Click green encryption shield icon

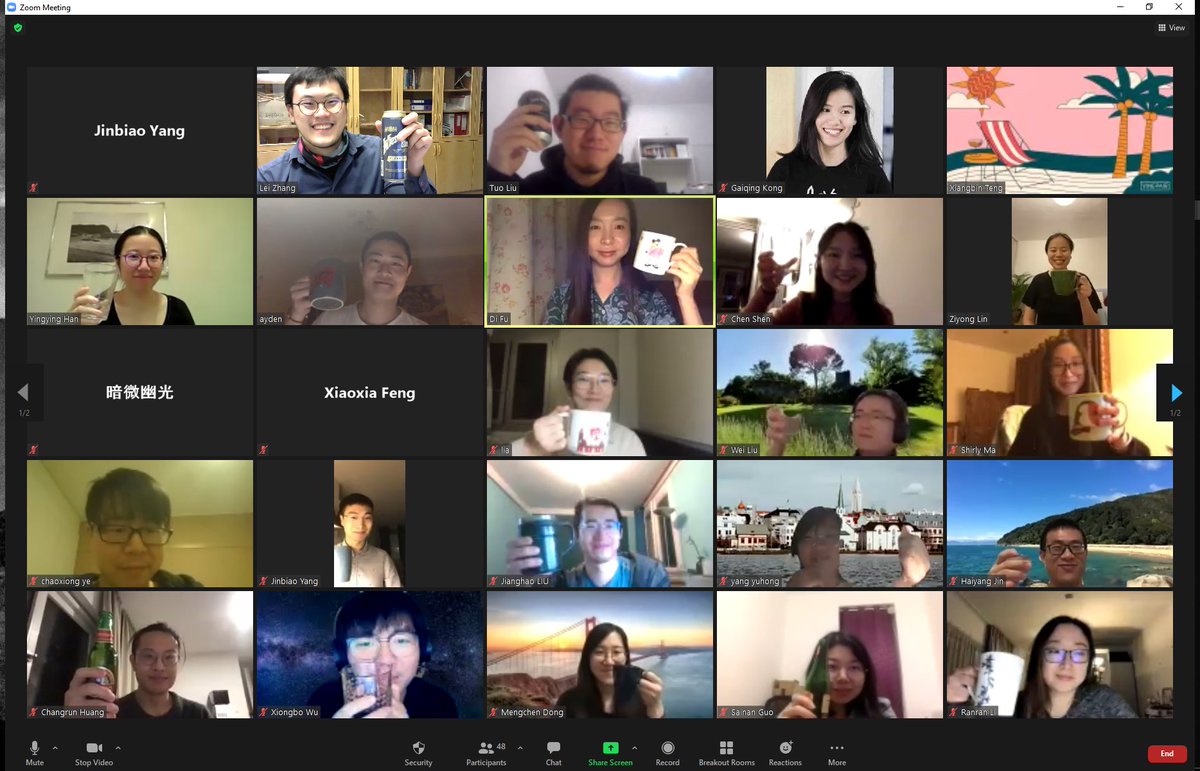(17, 28)
